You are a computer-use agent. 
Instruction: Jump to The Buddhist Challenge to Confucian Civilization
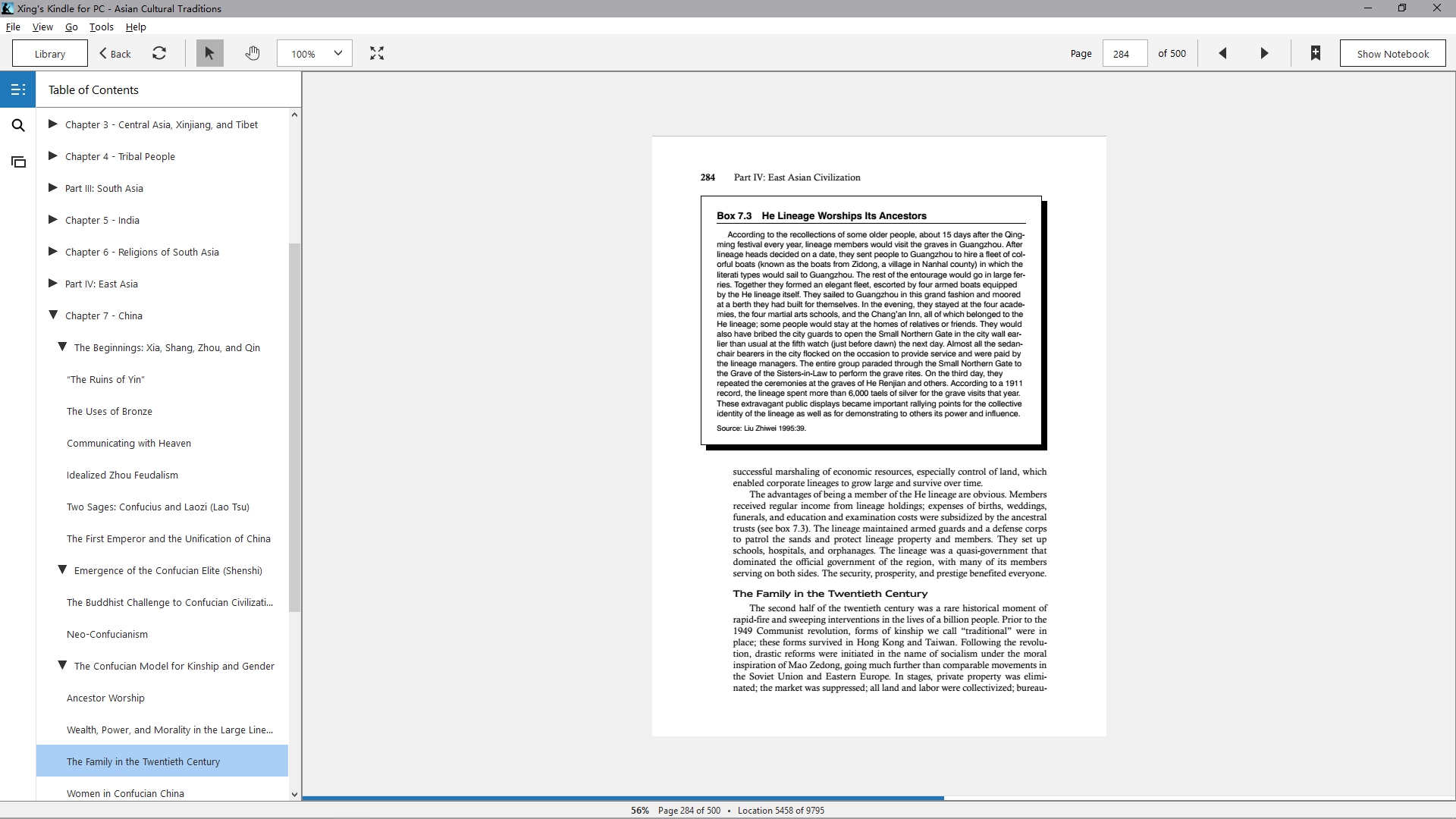[x=170, y=602]
